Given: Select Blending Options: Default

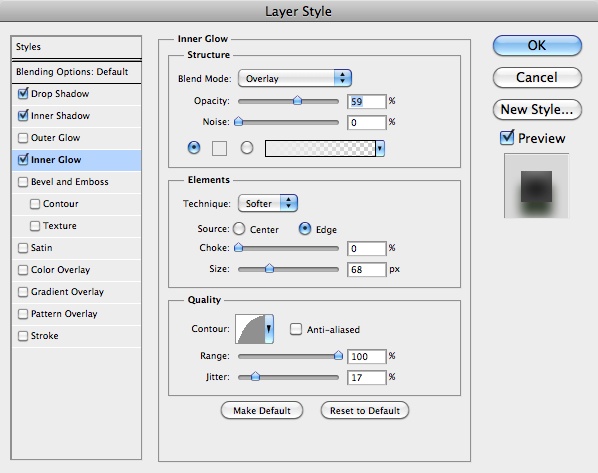Looking at the screenshot, I should 76,72.
